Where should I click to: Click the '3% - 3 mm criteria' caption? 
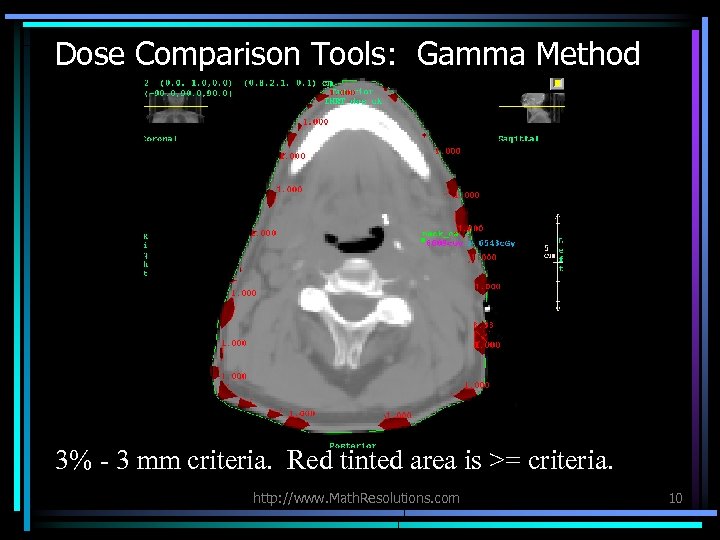click(x=163, y=460)
